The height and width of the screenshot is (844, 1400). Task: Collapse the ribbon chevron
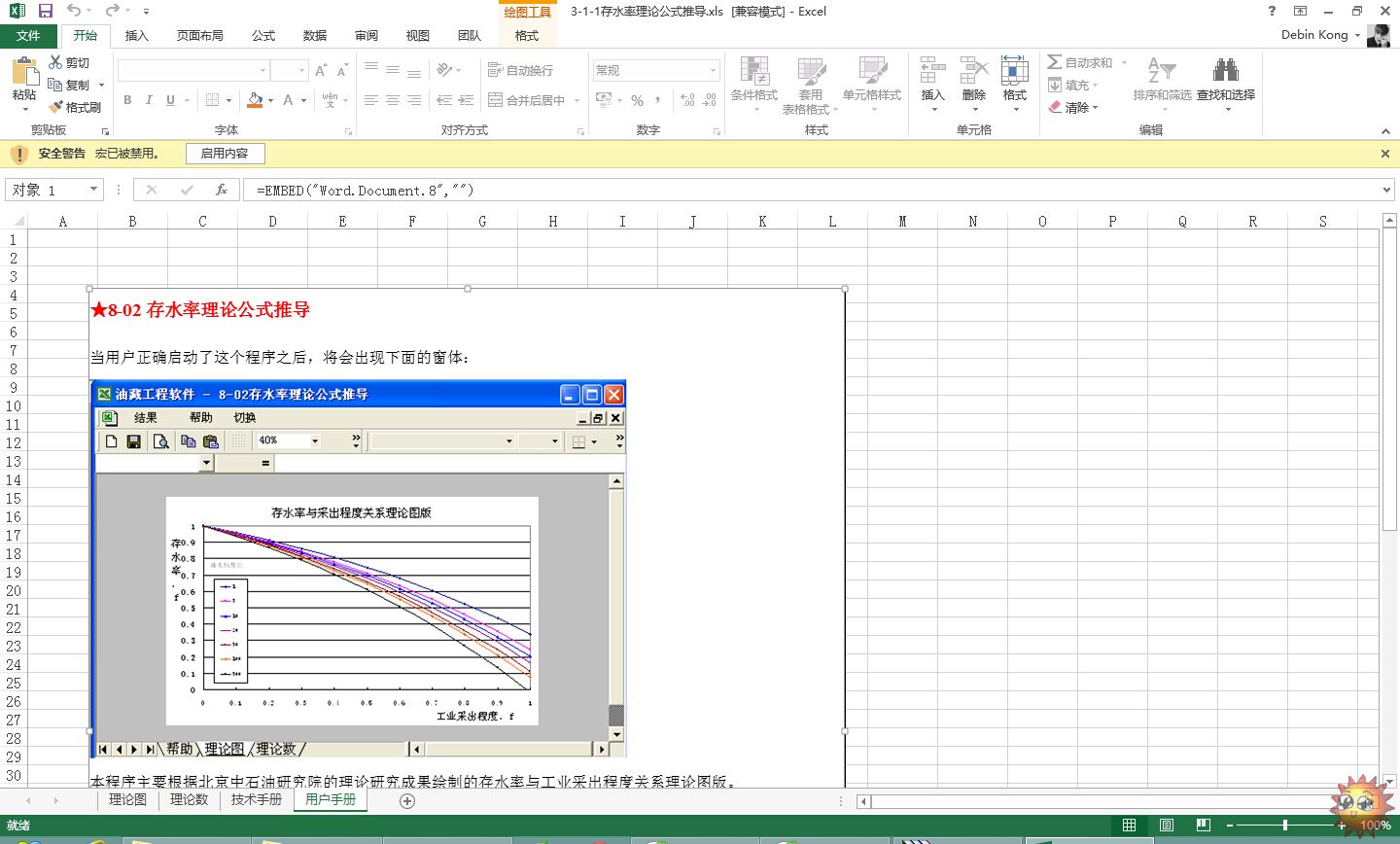pyautogui.click(x=1386, y=130)
